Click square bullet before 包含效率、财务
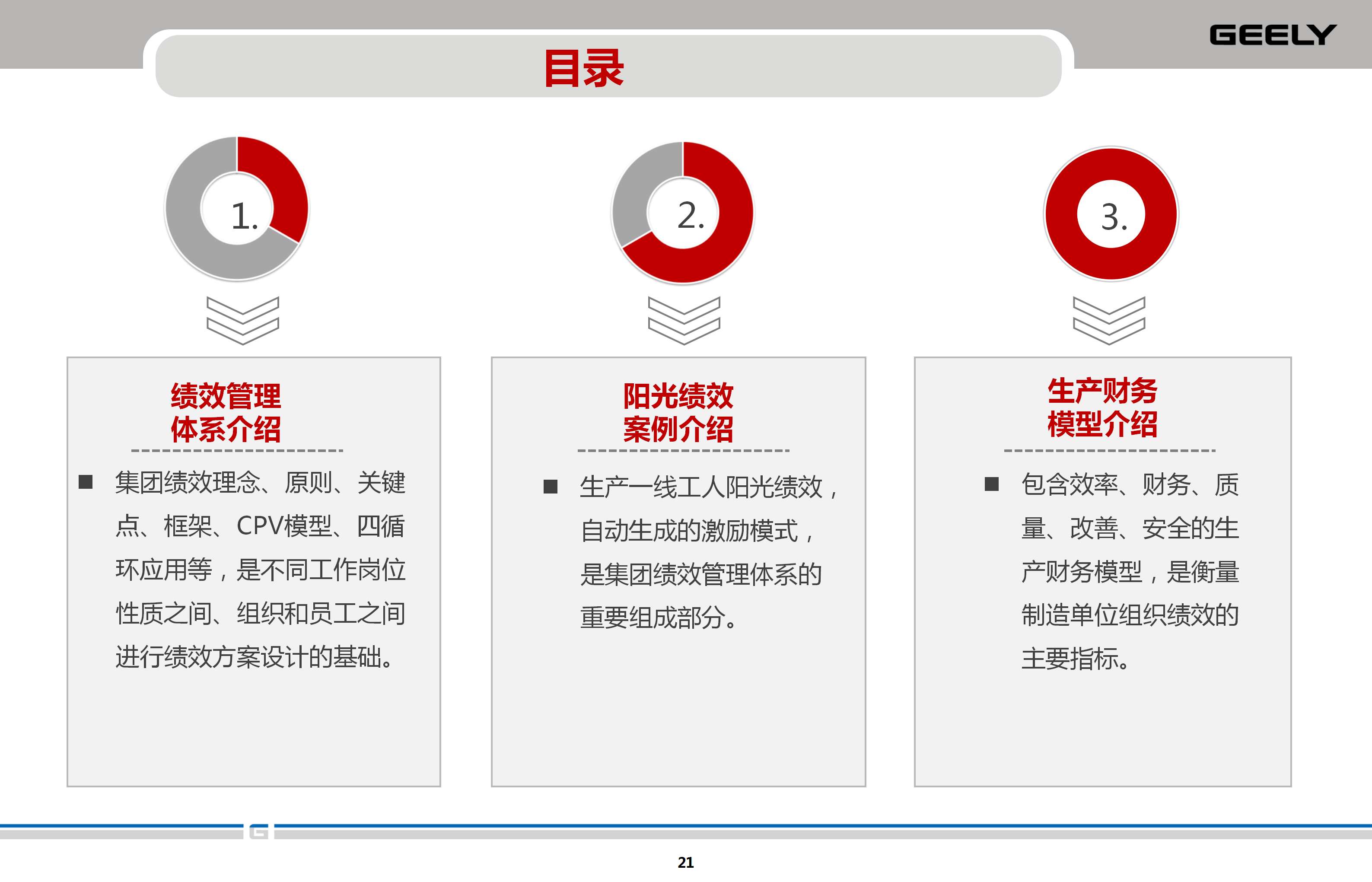The width and height of the screenshot is (1372, 882). tap(992, 484)
